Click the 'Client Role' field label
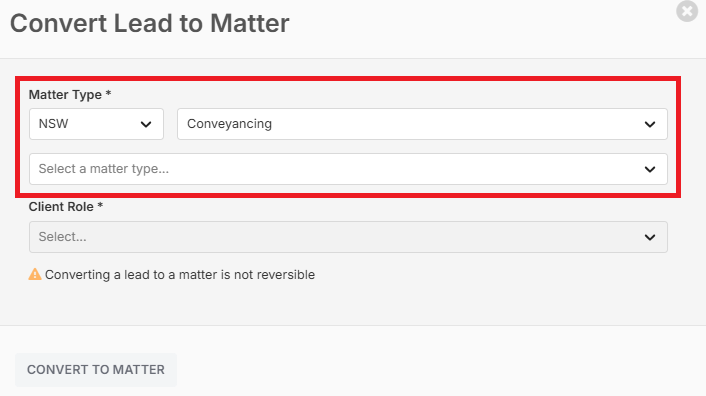706x396 pixels. point(61,207)
